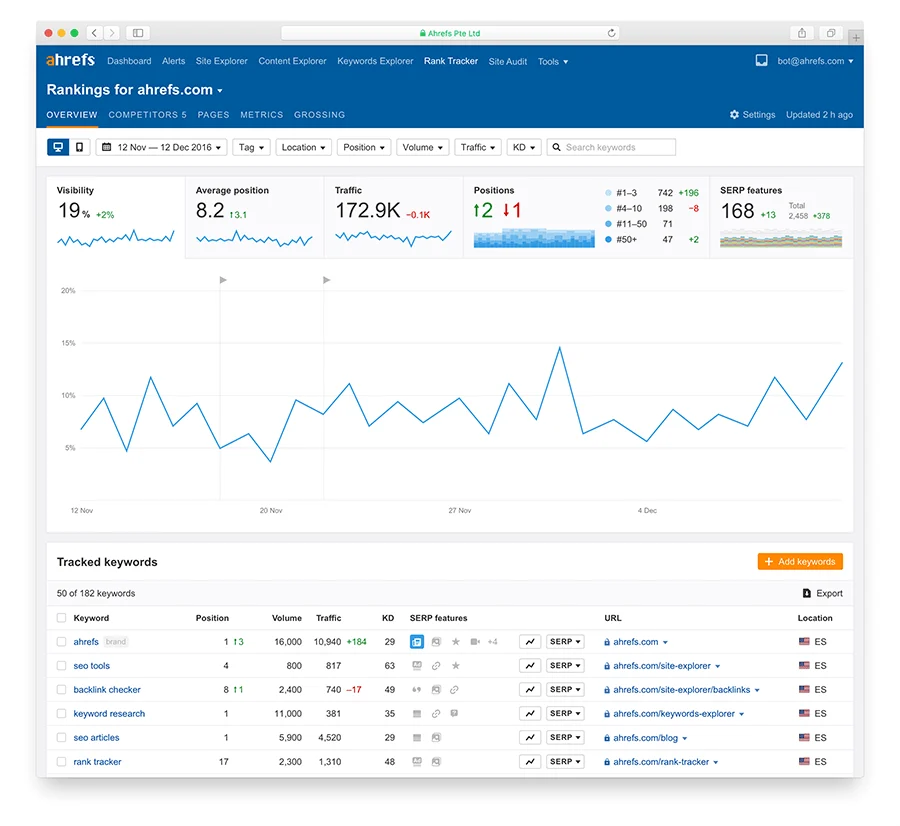Switch to mobile rankings view
Screen dimensions: 900x826
click(80, 146)
